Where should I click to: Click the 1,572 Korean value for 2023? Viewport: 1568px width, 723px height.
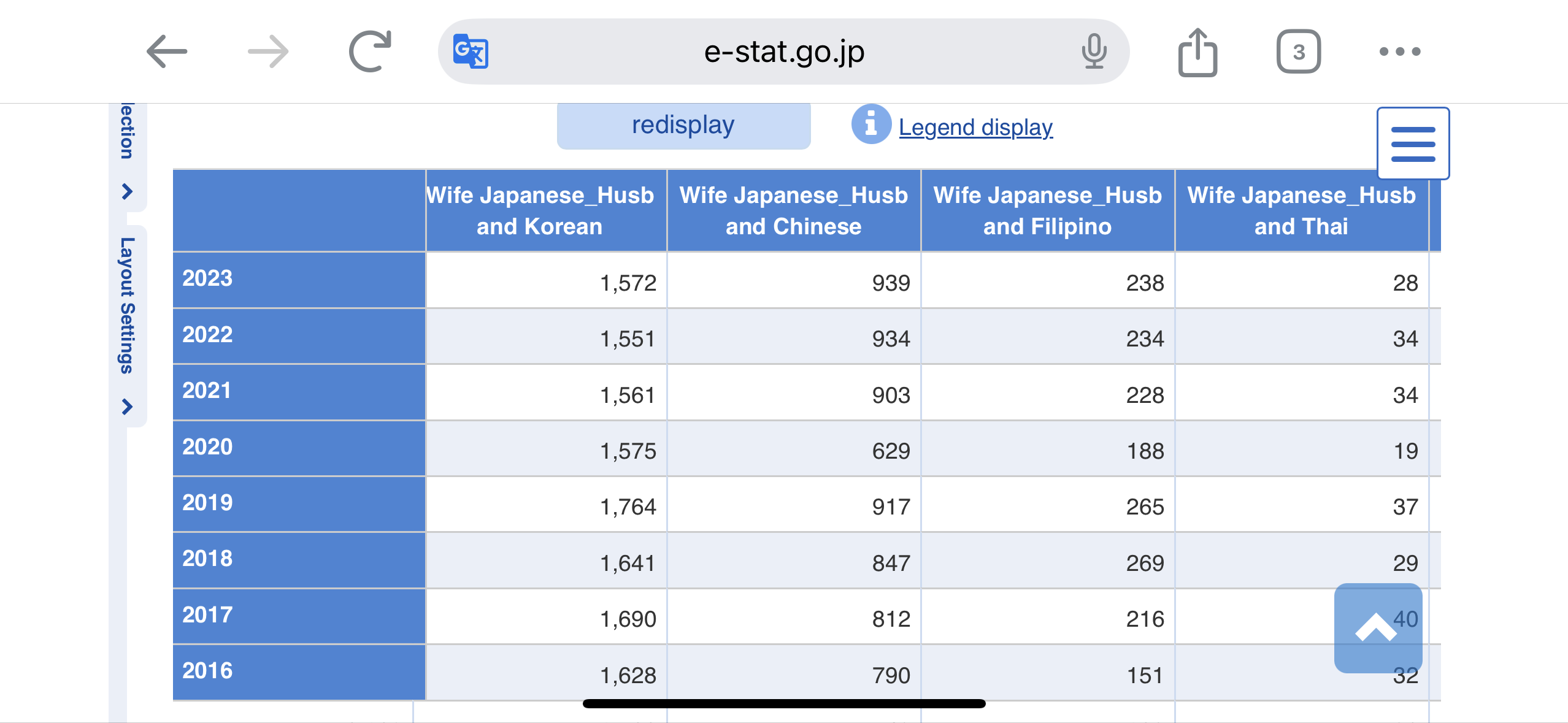point(546,281)
